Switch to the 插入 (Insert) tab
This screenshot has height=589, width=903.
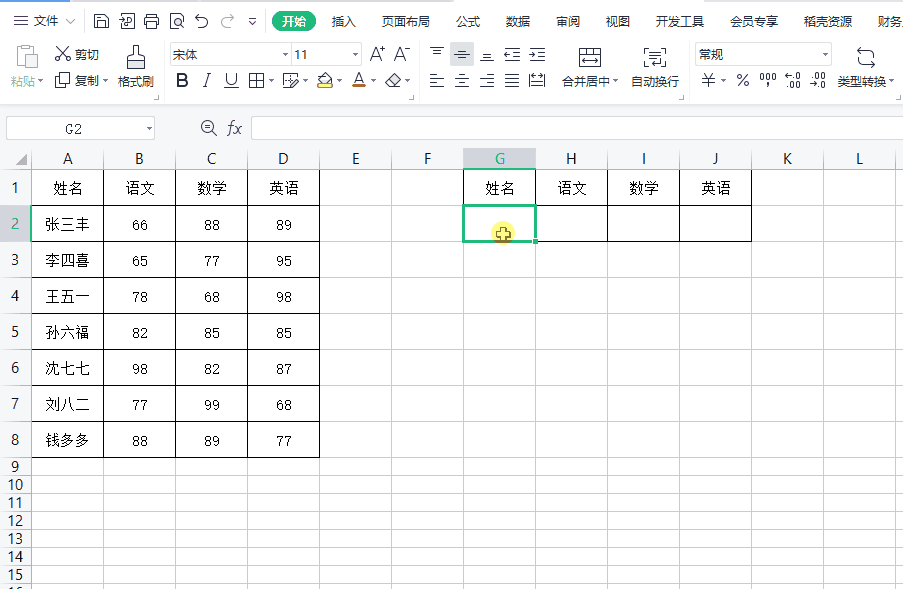click(x=343, y=21)
